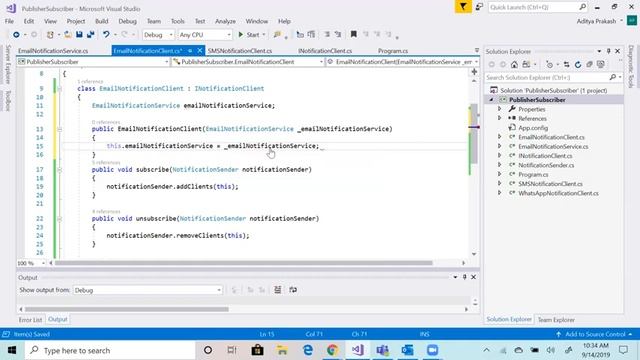The image size is (640, 360).
Task: Toggle the bookmark icon in toolbar
Action: click(353, 35)
